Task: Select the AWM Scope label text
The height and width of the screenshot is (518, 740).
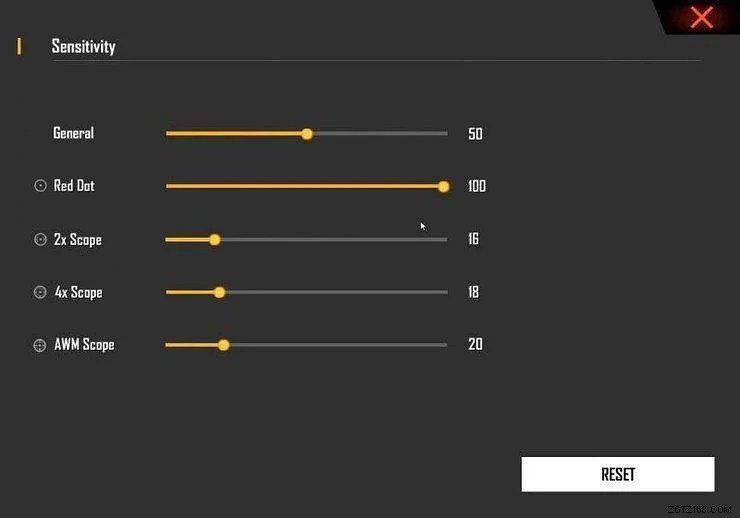Action: (x=84, y=345)
